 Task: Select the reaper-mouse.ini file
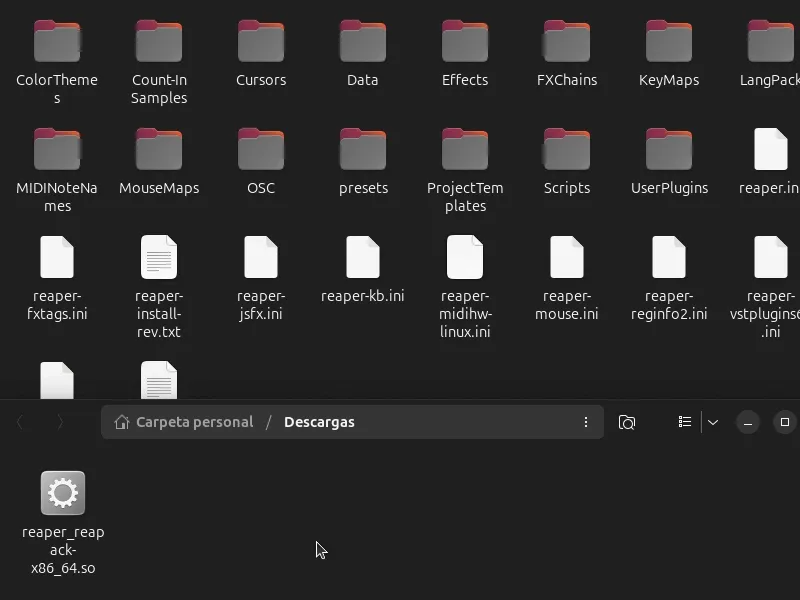tap(567, 257)
